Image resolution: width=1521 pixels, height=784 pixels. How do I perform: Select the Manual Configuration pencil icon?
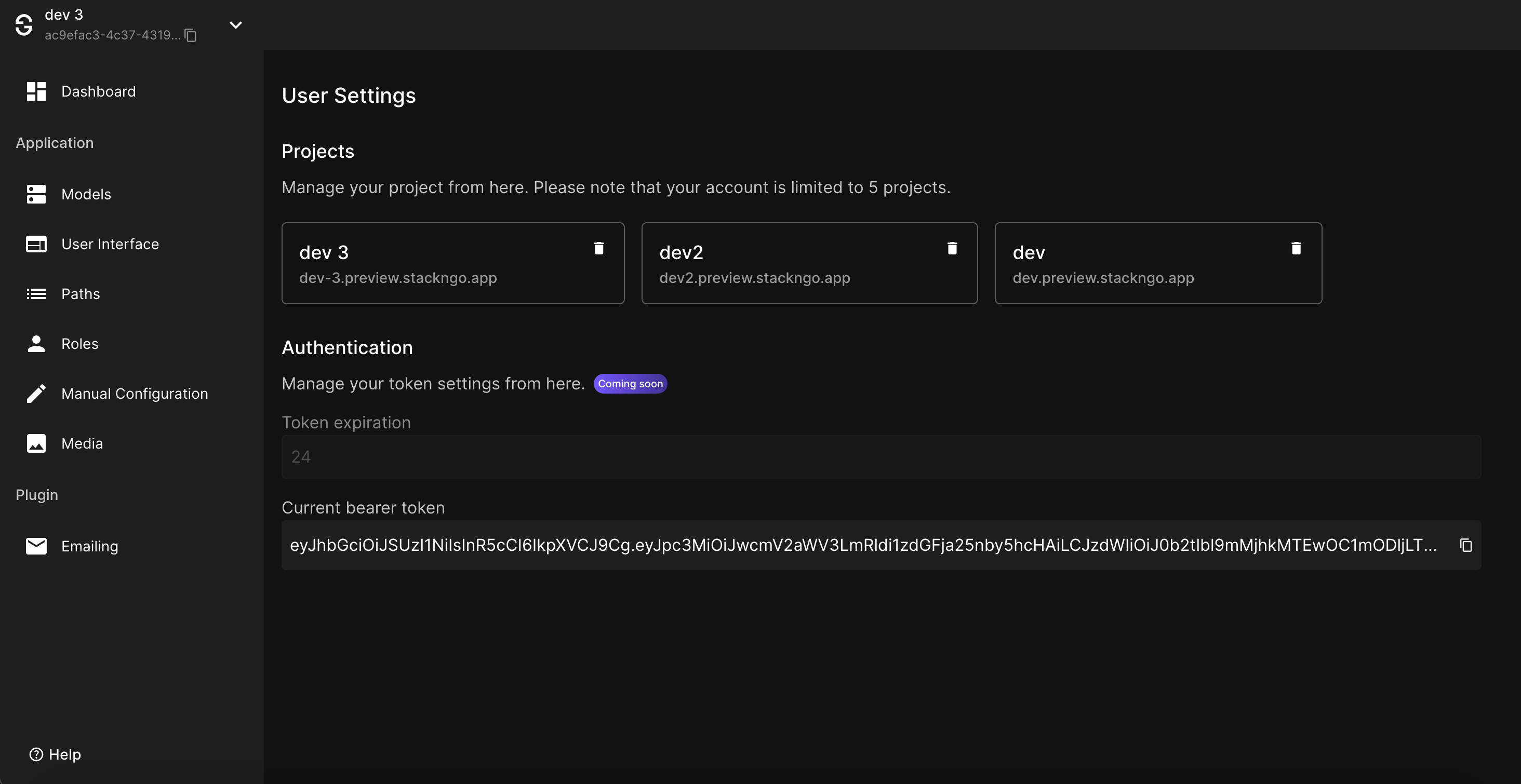[x=36, y=393]
